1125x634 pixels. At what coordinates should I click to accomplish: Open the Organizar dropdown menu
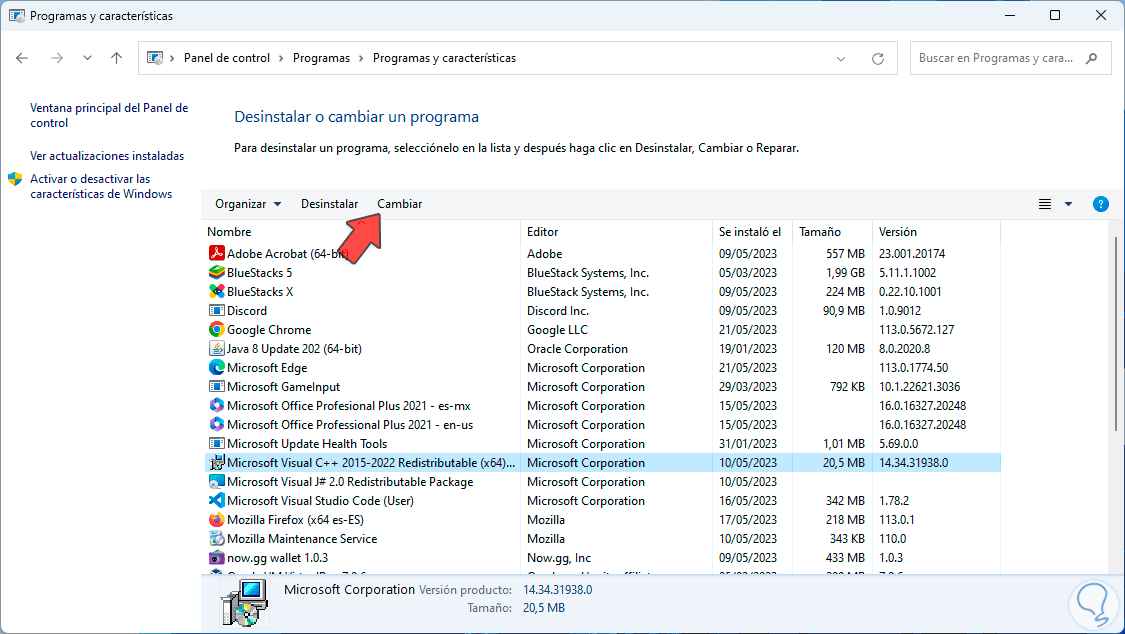click(x=248, y=204)
